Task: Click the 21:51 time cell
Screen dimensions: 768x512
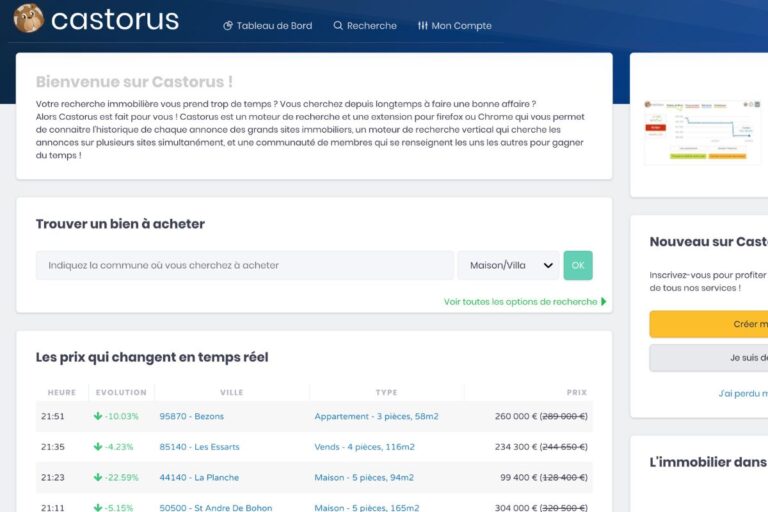Action: 52,416
